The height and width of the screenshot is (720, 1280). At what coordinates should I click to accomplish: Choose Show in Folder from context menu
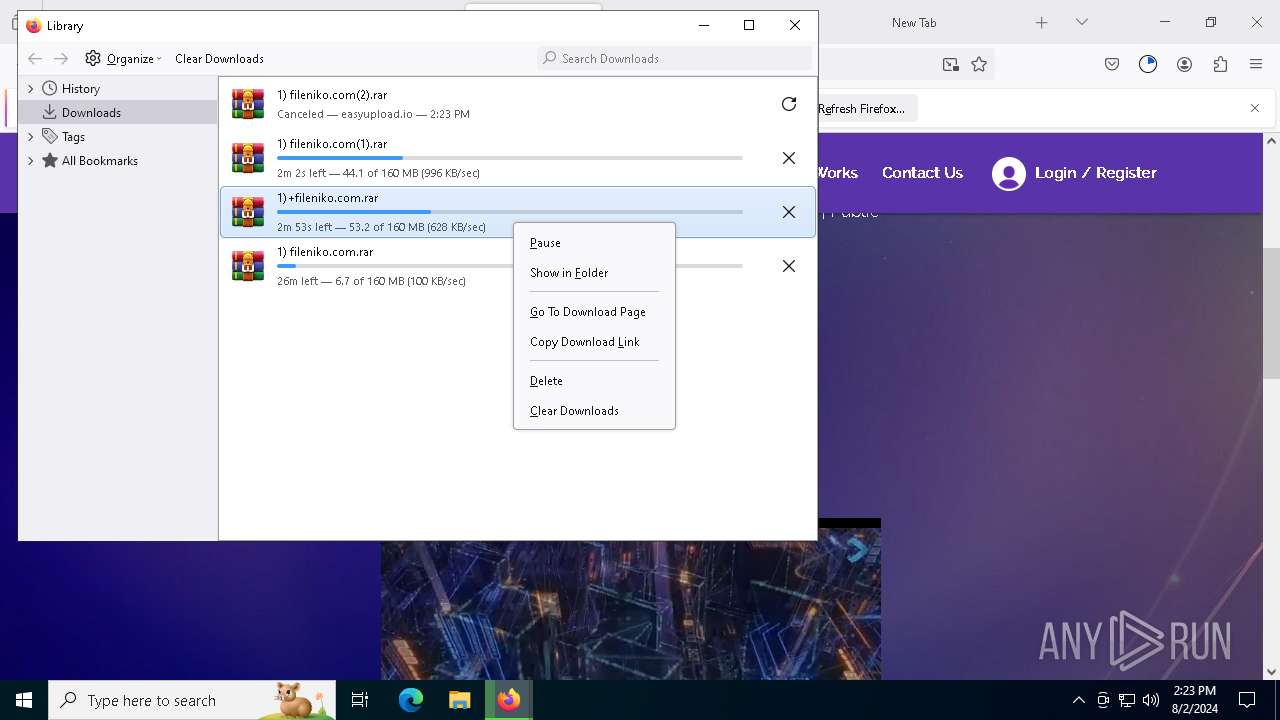click(x=594, y=273)
